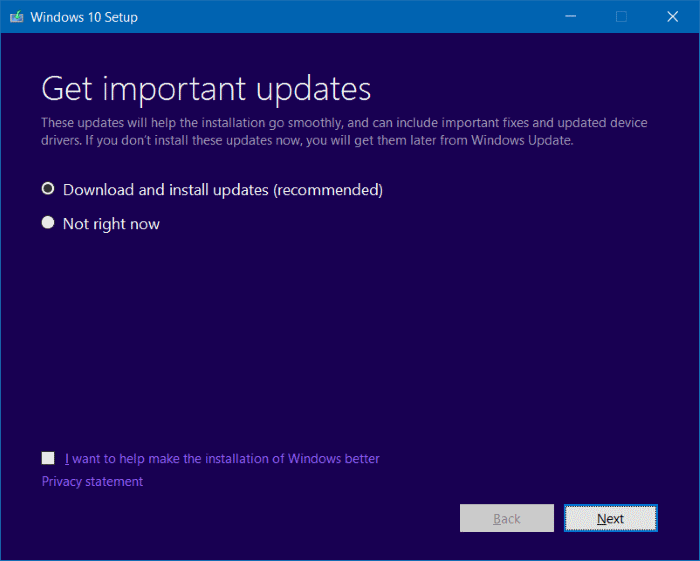
Task: Close the Windows 10 Setup window
Action: pyautogui.click(x=672, y=17)
